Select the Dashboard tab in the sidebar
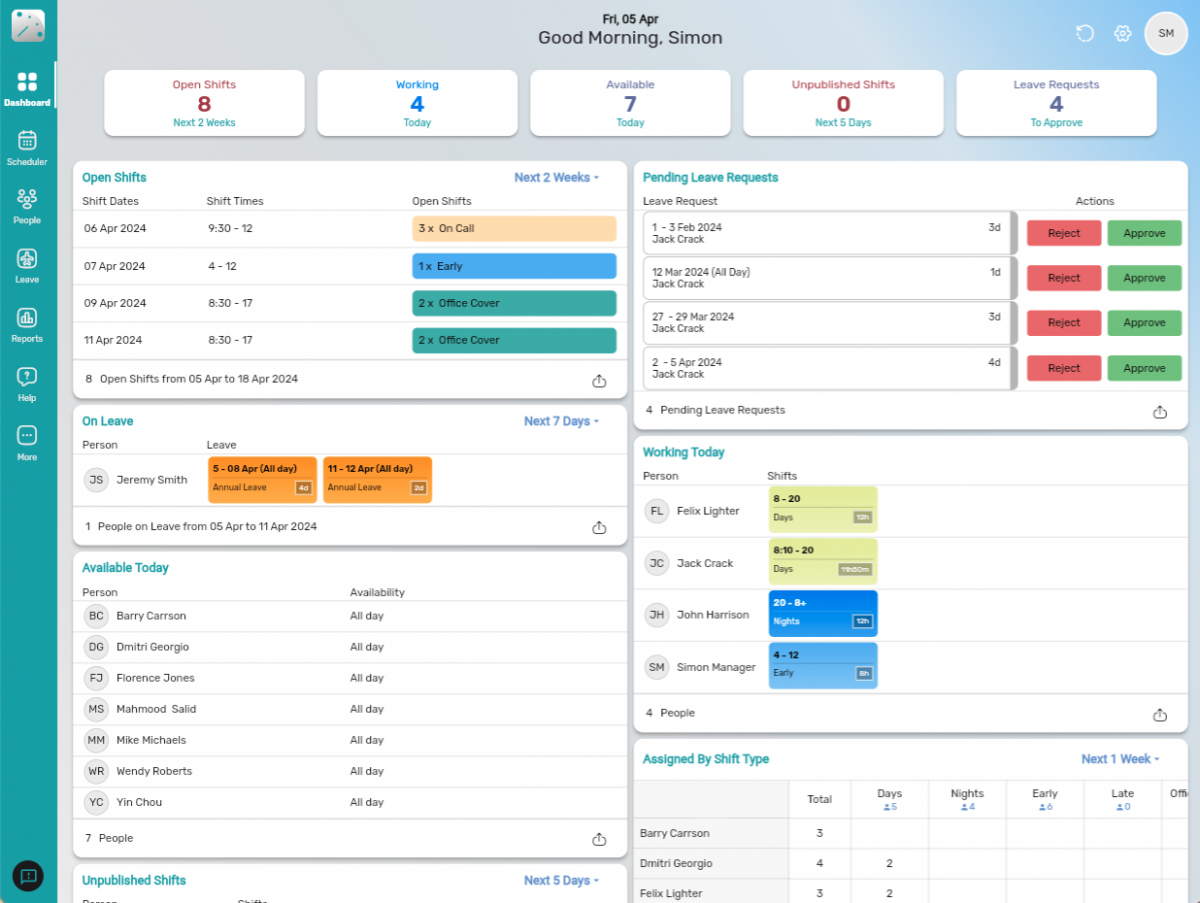1200x903 pixels. (27, 88)
